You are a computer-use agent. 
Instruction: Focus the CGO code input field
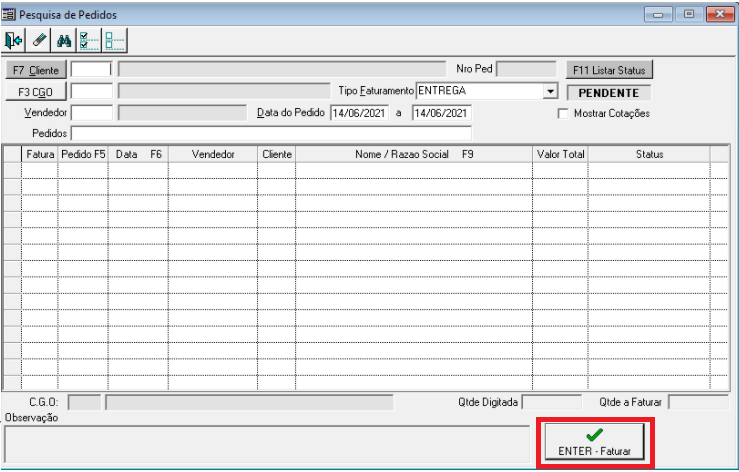tap(91, 91)
